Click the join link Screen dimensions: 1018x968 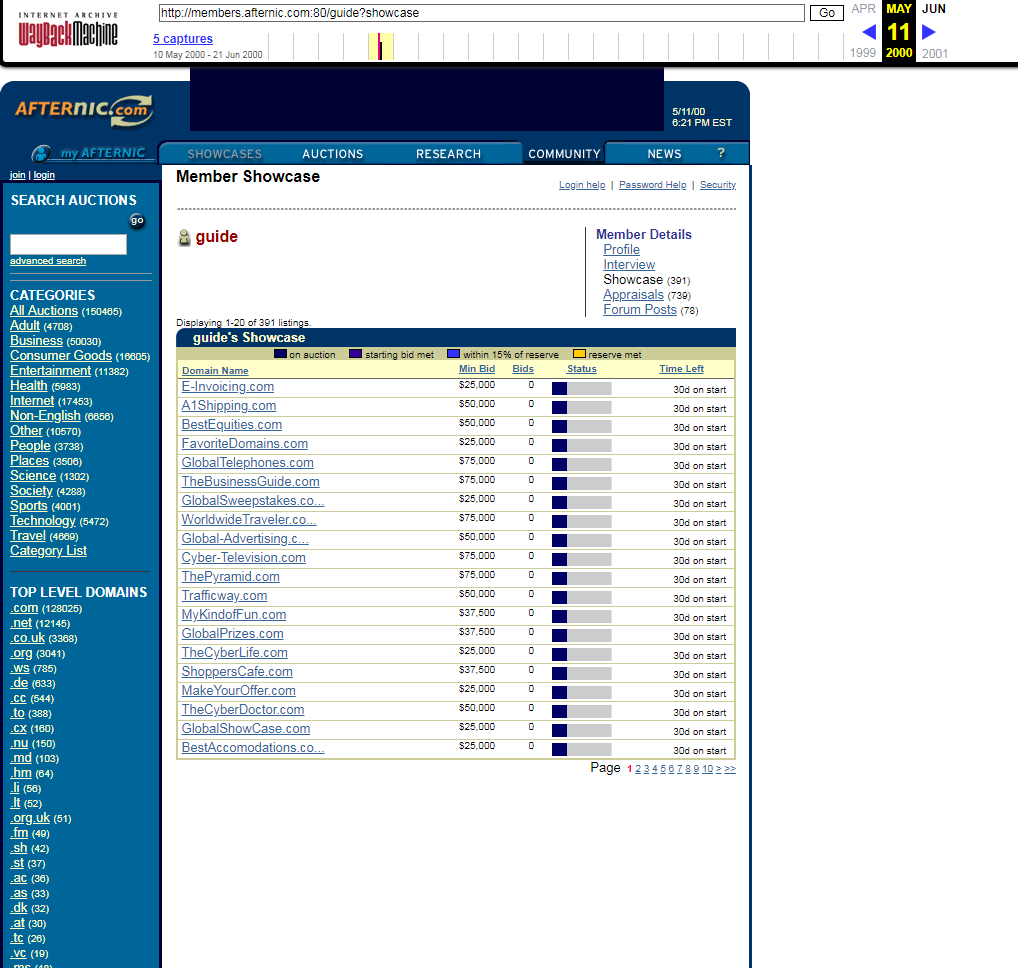pos(18,175)
